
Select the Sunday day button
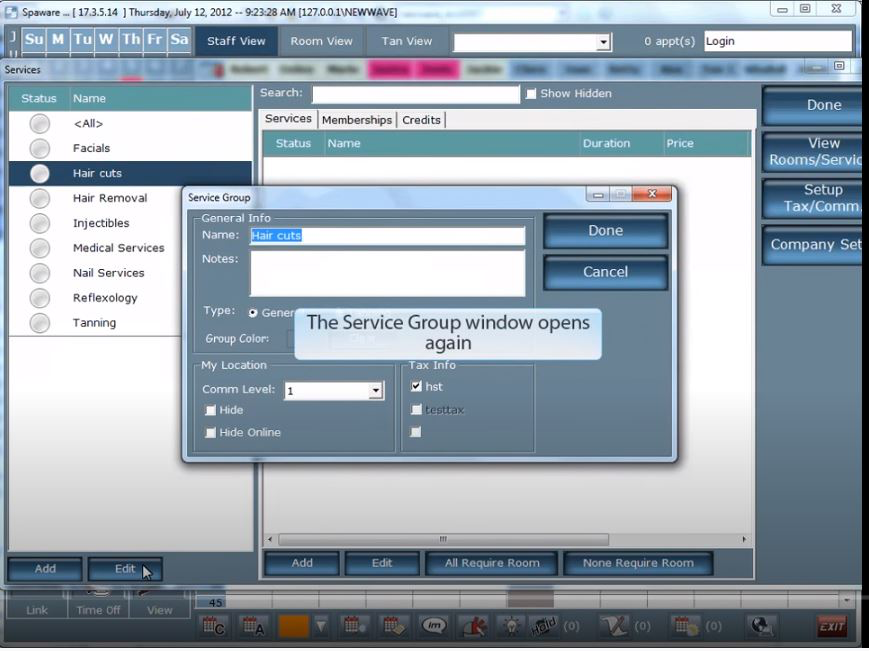click(34, 40)
